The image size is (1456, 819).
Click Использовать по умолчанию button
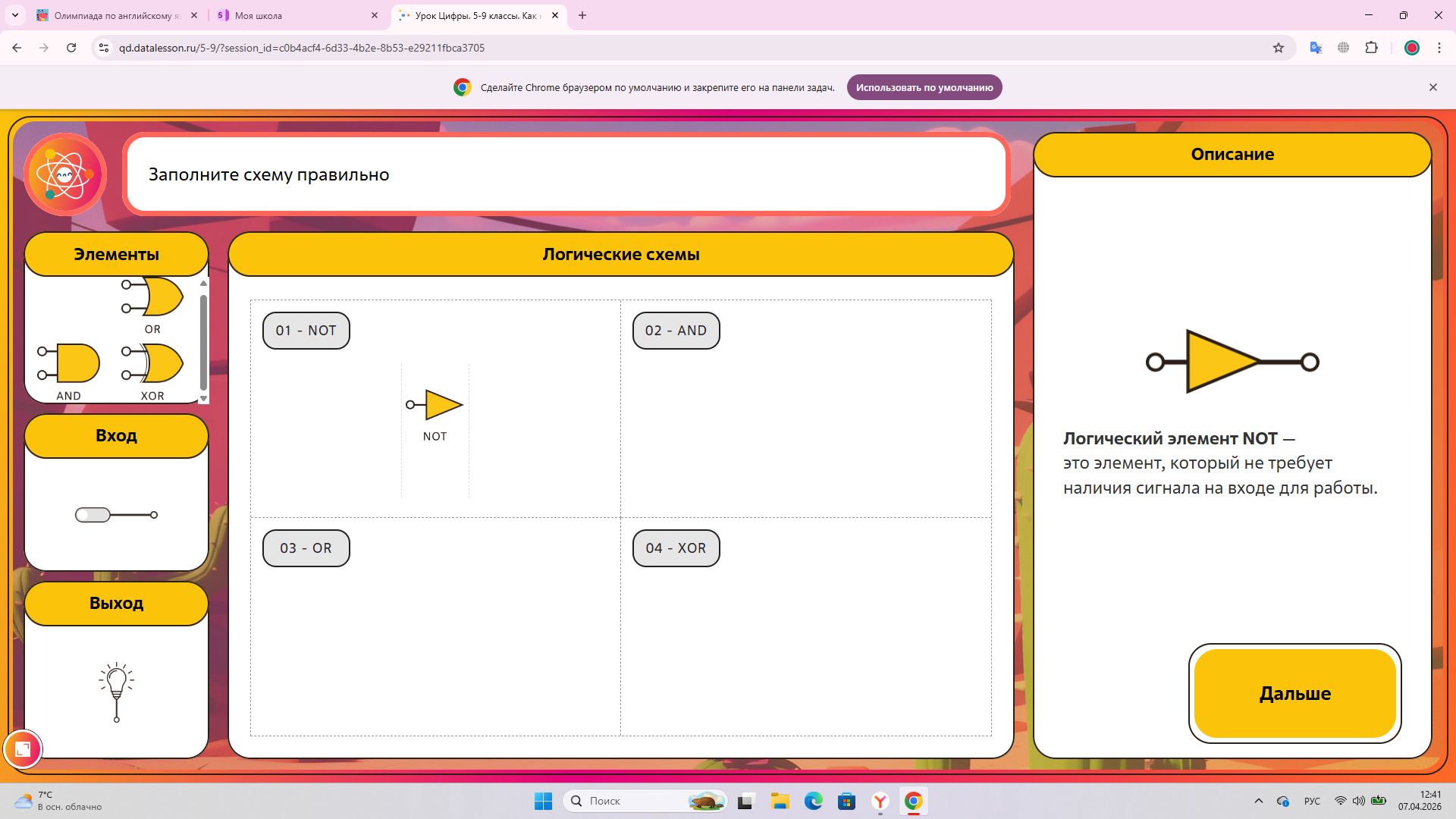click(924, 87)
